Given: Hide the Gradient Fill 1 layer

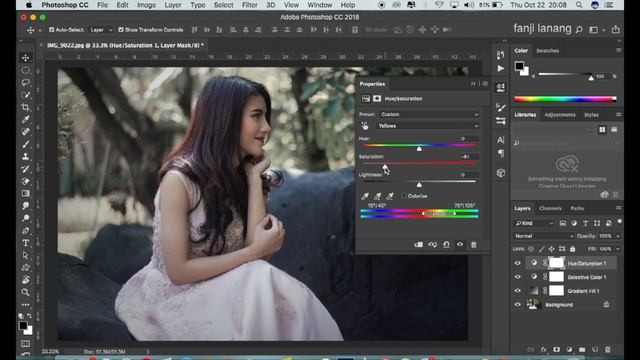Looking at the screenshot, I should click(x=518, y=291).
